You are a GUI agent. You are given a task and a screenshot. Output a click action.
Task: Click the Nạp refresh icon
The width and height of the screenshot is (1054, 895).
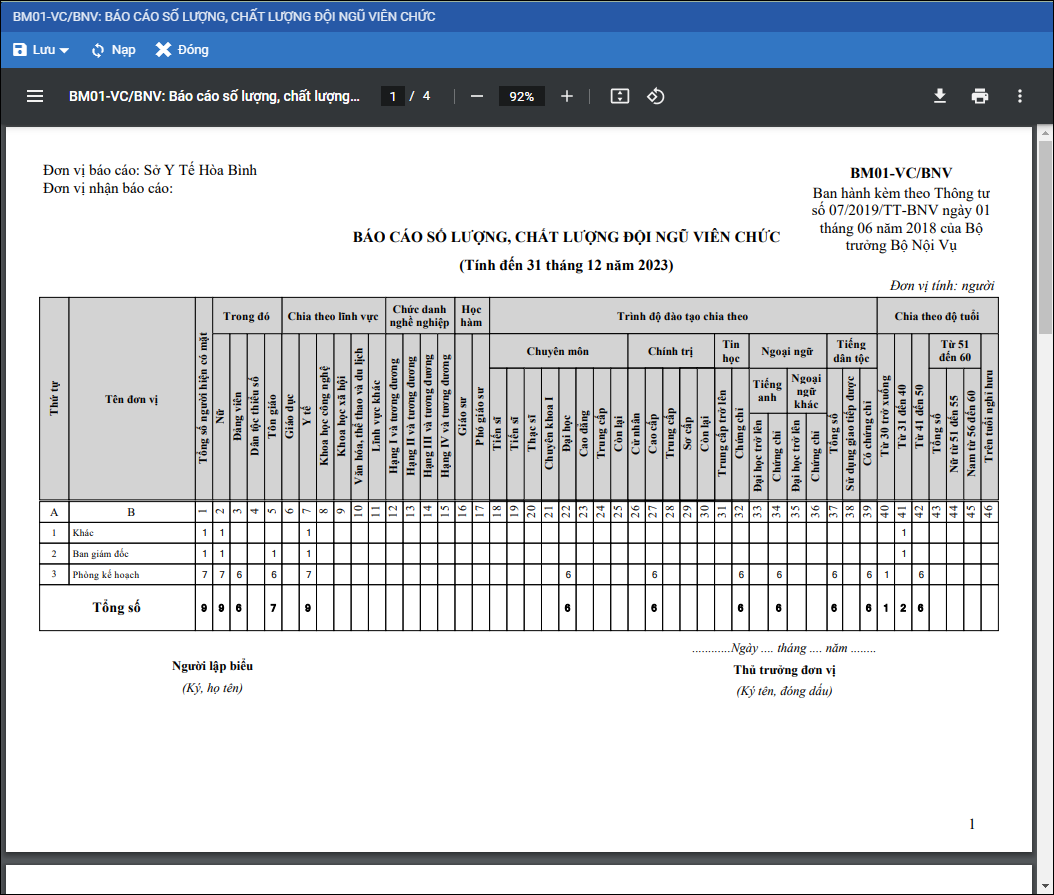point(98,50)
